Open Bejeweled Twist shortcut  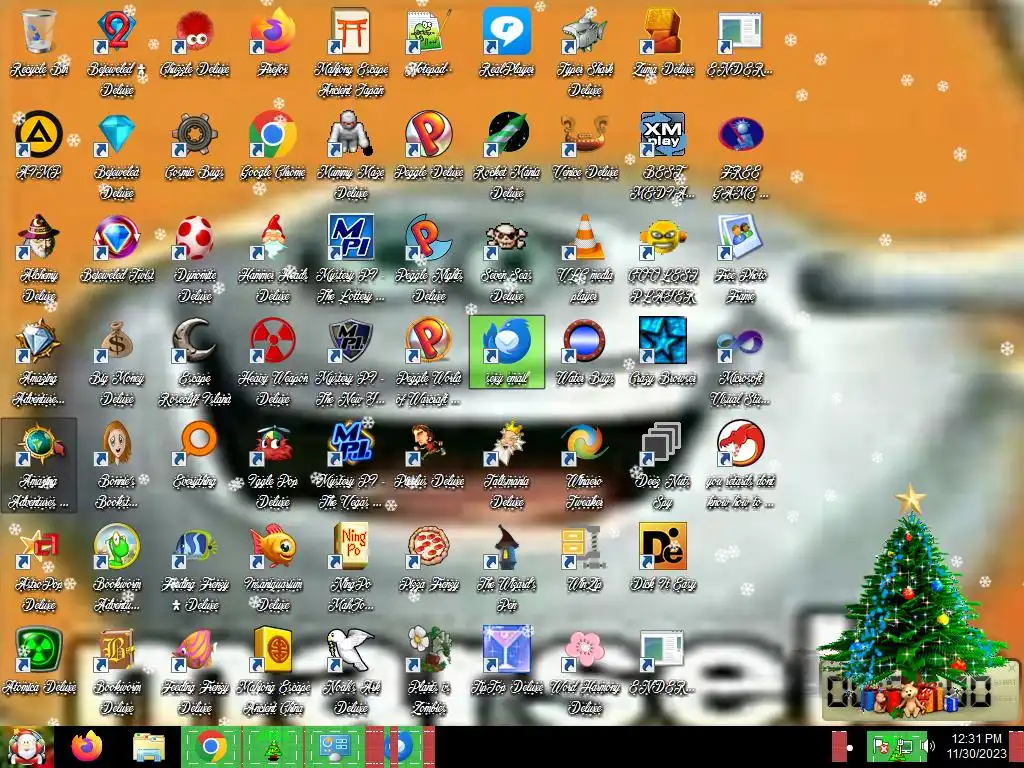coord(117,249)
